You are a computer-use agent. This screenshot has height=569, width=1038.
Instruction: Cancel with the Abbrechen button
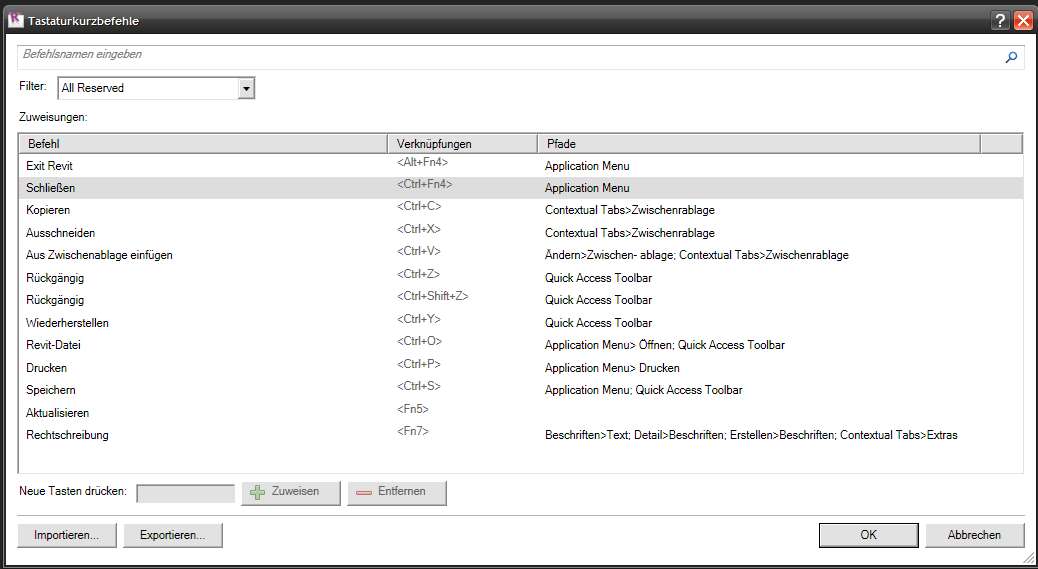[x=974, y=535]
